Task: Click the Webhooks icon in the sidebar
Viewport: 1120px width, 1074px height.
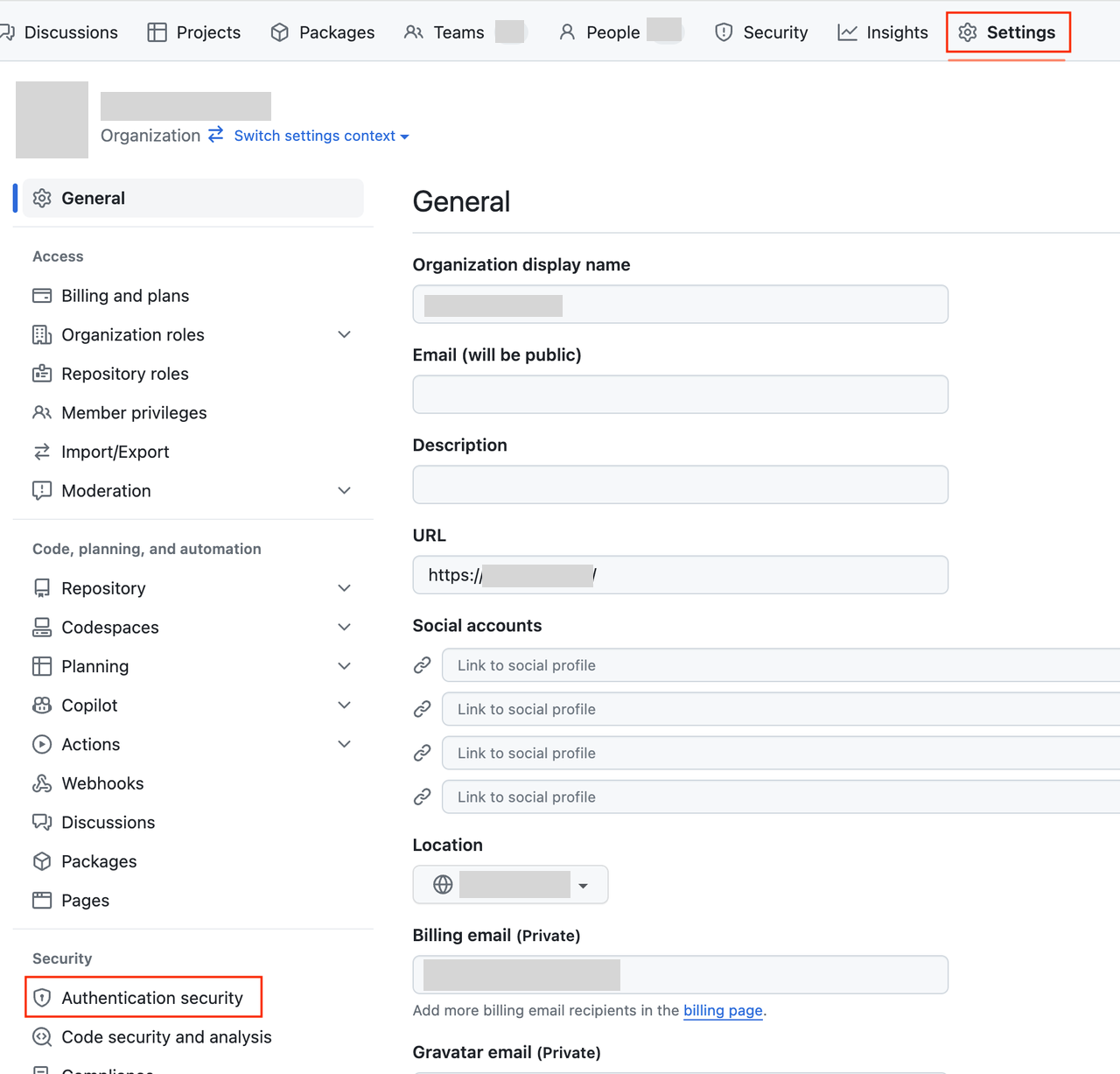Action: point(42,783)
